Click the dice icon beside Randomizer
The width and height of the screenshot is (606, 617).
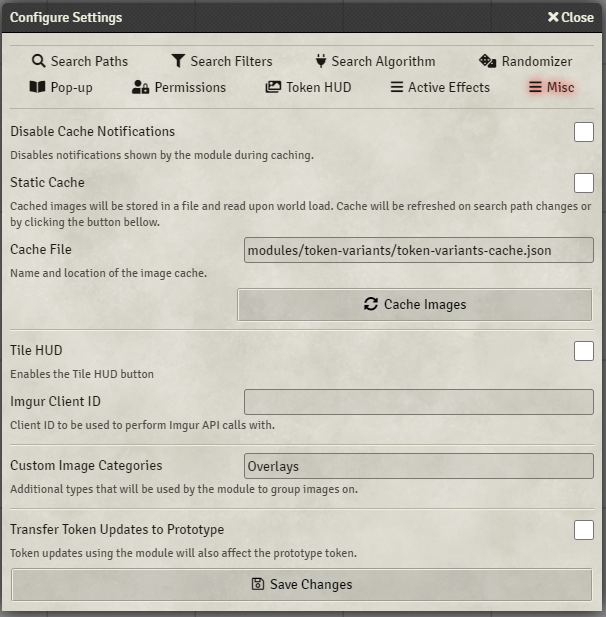click(x=487, y=61)
